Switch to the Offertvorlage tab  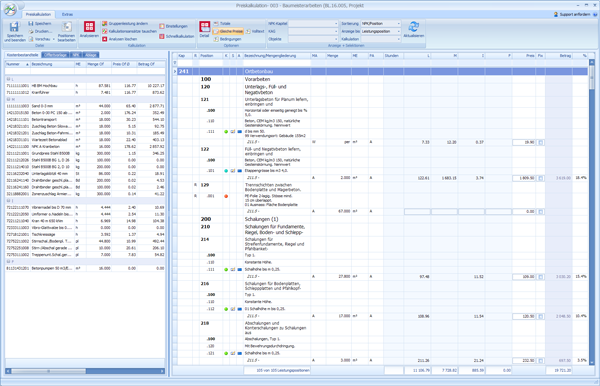[55, 55]
